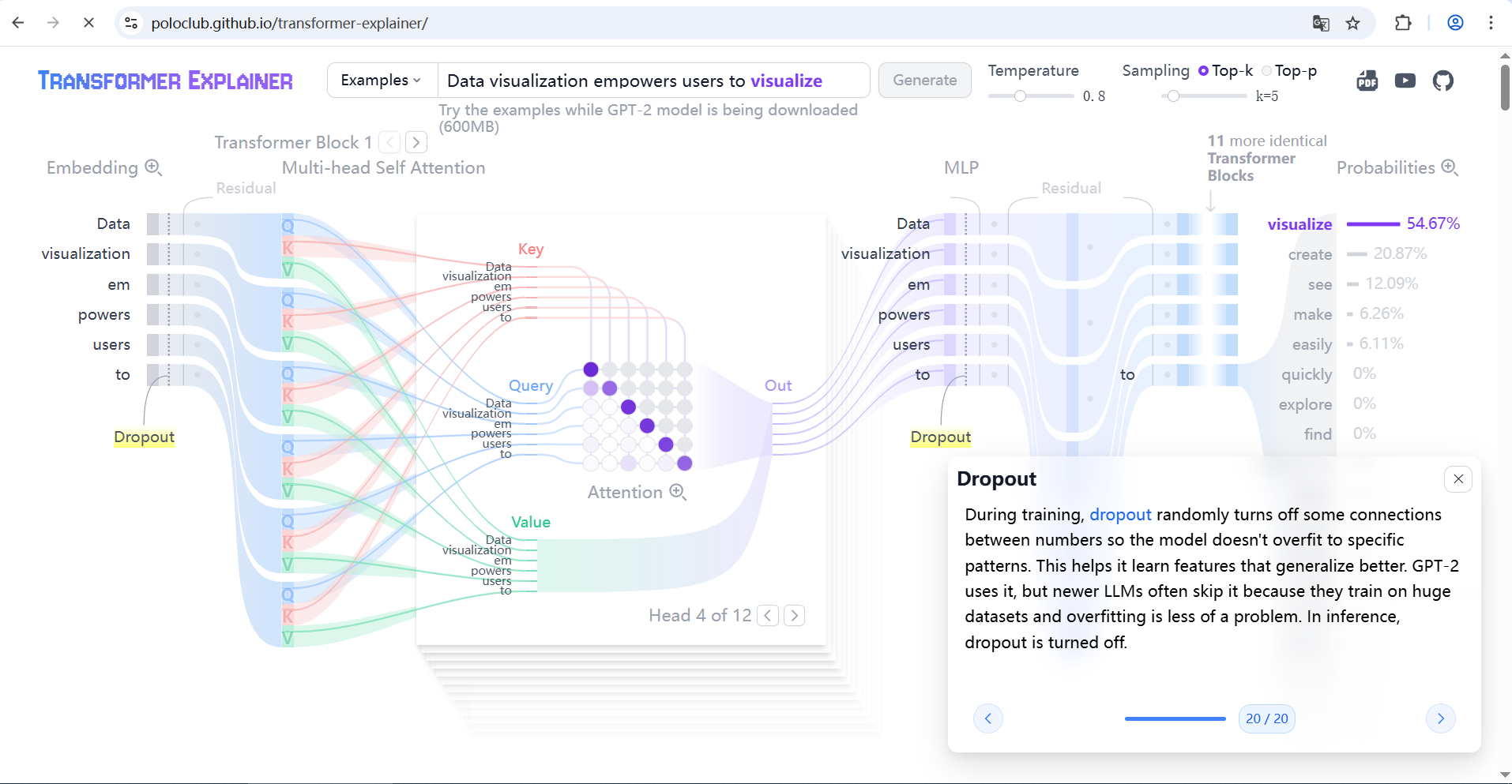Open browser profile icon

(x=1455, y=23)
